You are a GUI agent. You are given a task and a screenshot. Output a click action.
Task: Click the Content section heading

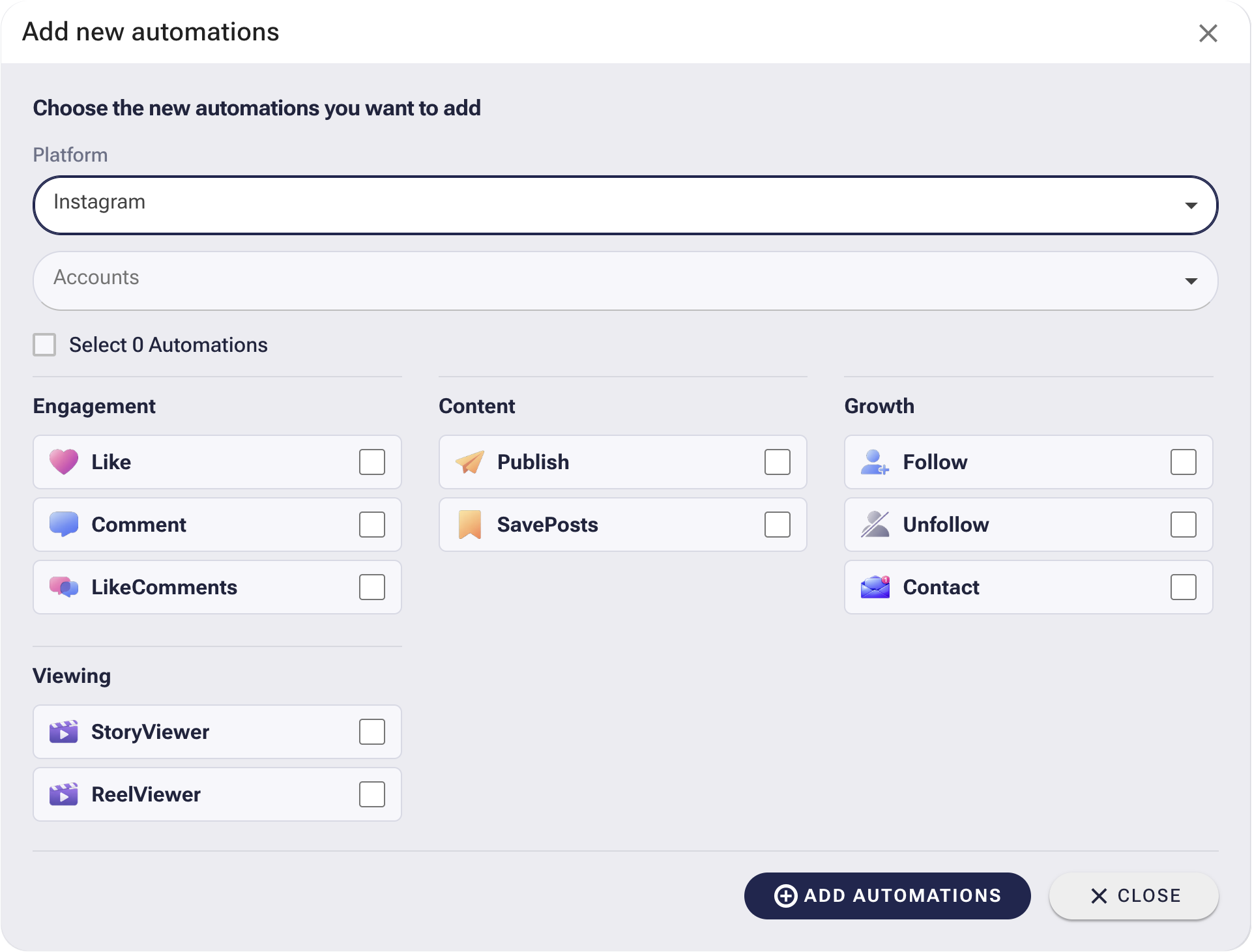click(x=477, y=406)
